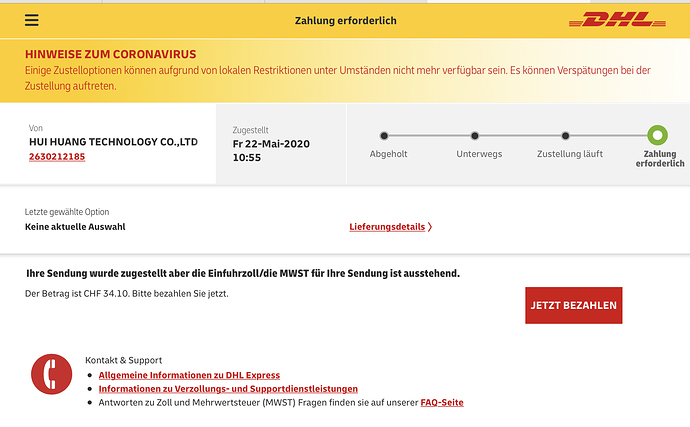Screen dimensions: 690x427
Task: Click the Zugestellt date Fr 22-Mai-2020
Action: point(271,143)
